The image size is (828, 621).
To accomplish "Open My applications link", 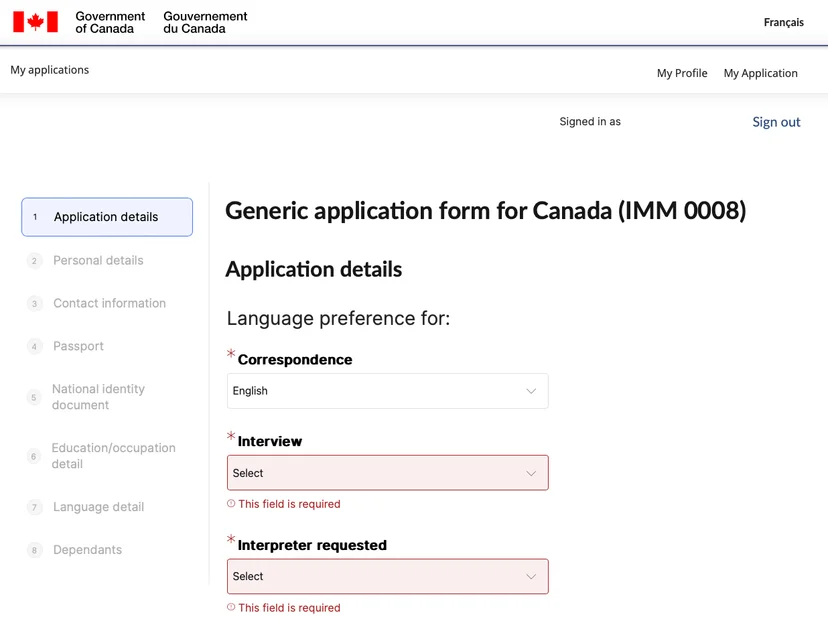I will pyautogui.click(x=50, y=70).
